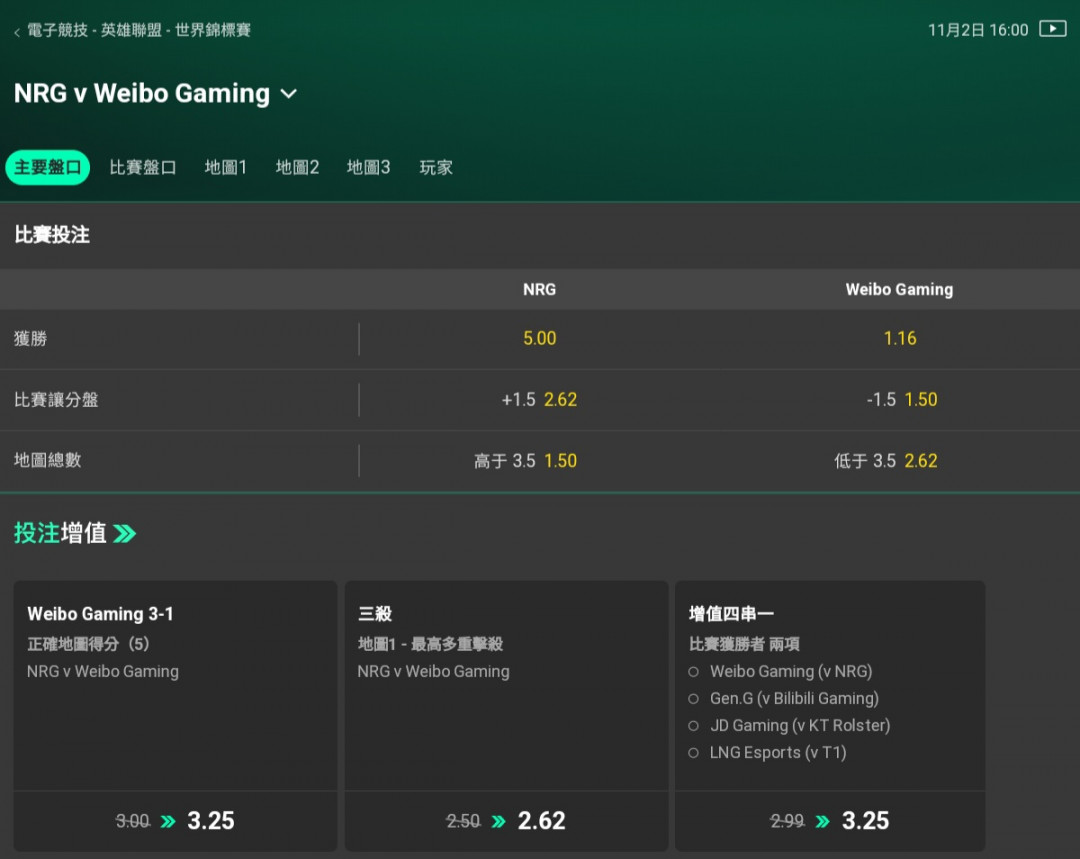Go back using the breadcrumb arrow
This screenshot has width=1080, height=859.
click(17, 32)
